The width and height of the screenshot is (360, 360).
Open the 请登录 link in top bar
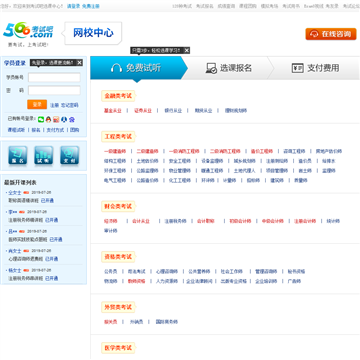coord(74,6)
